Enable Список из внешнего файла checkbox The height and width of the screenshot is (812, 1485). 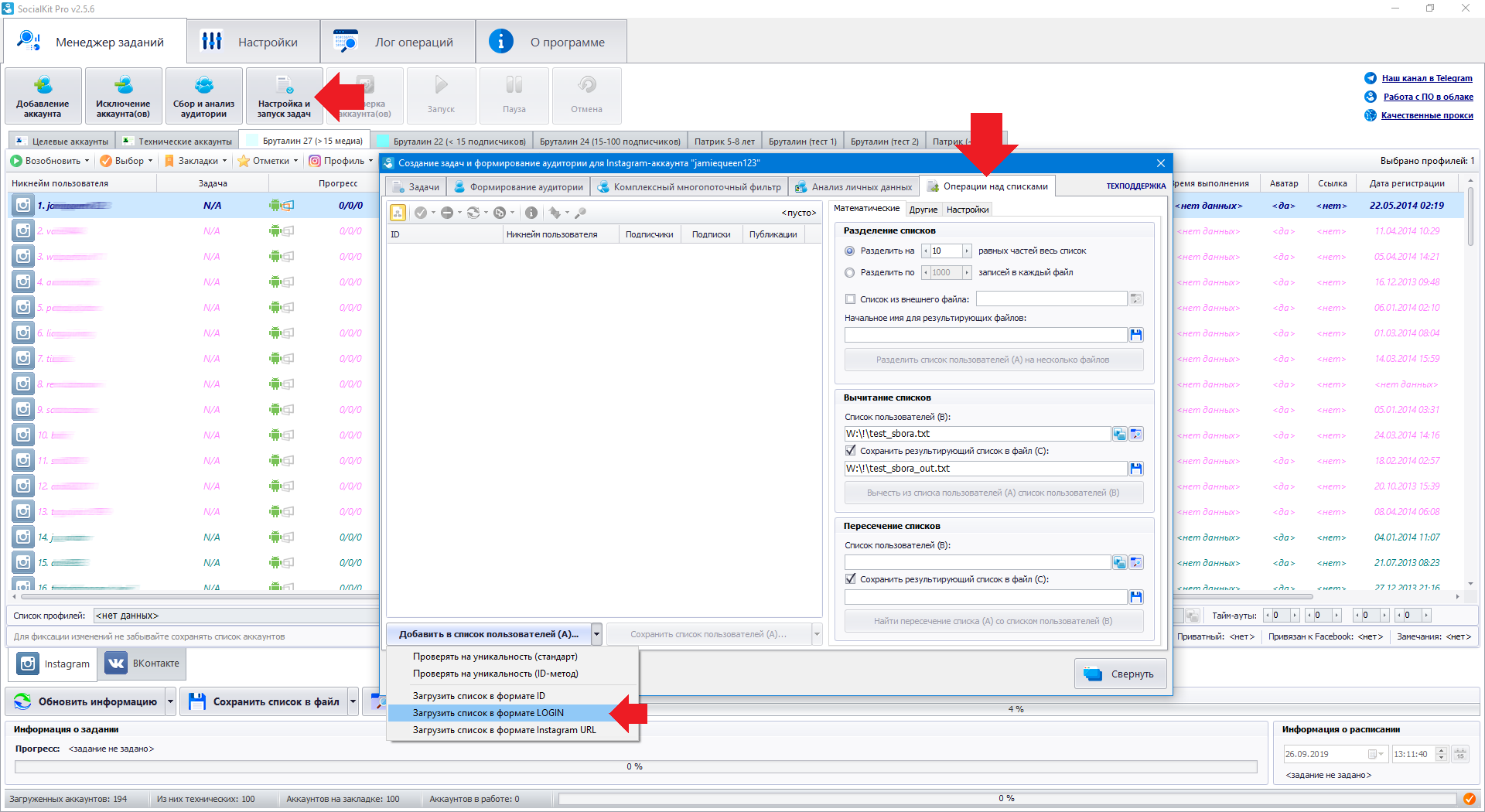pos(850,299)
